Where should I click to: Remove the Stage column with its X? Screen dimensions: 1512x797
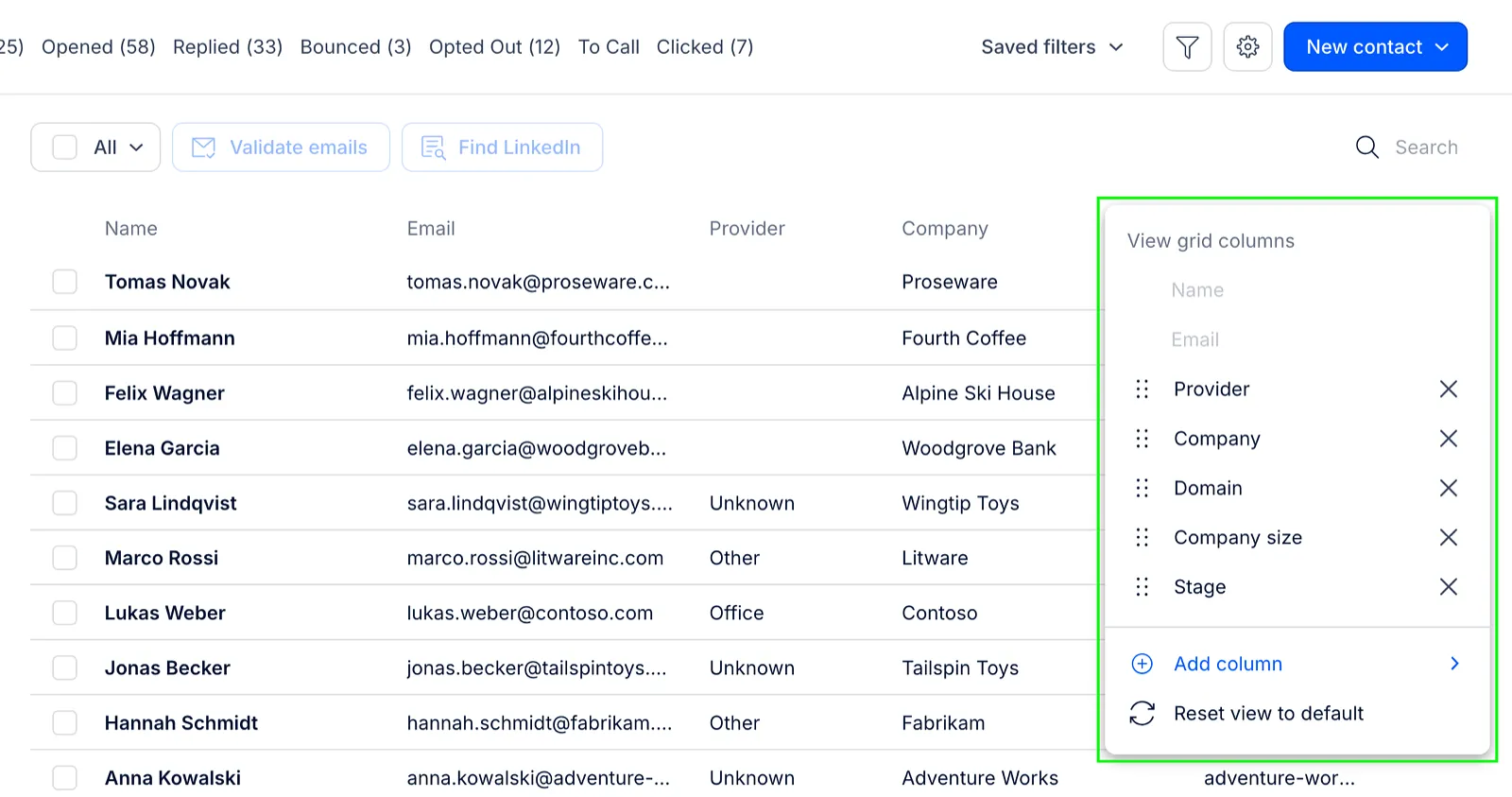pyautogui.click(x=1448, y=587)
